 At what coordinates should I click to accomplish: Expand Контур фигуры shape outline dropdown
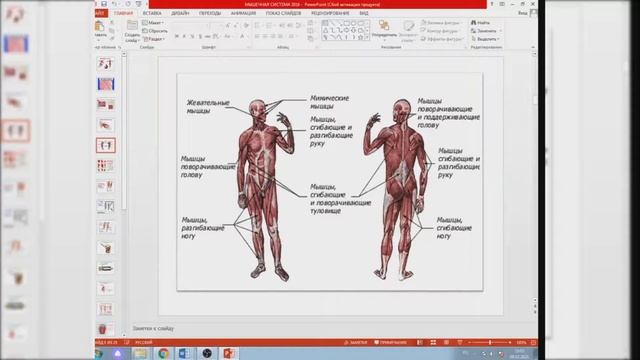point(440,31)
